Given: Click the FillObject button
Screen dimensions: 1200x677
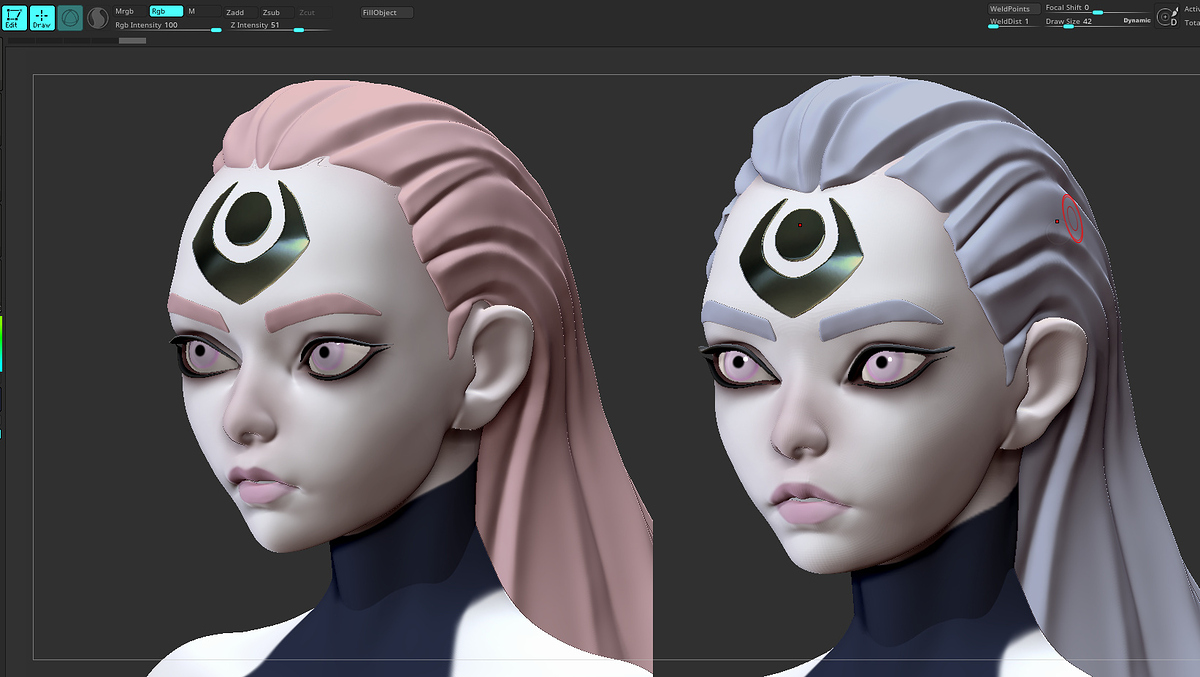Looking at the screenshot, I should [x=386, y=12].
